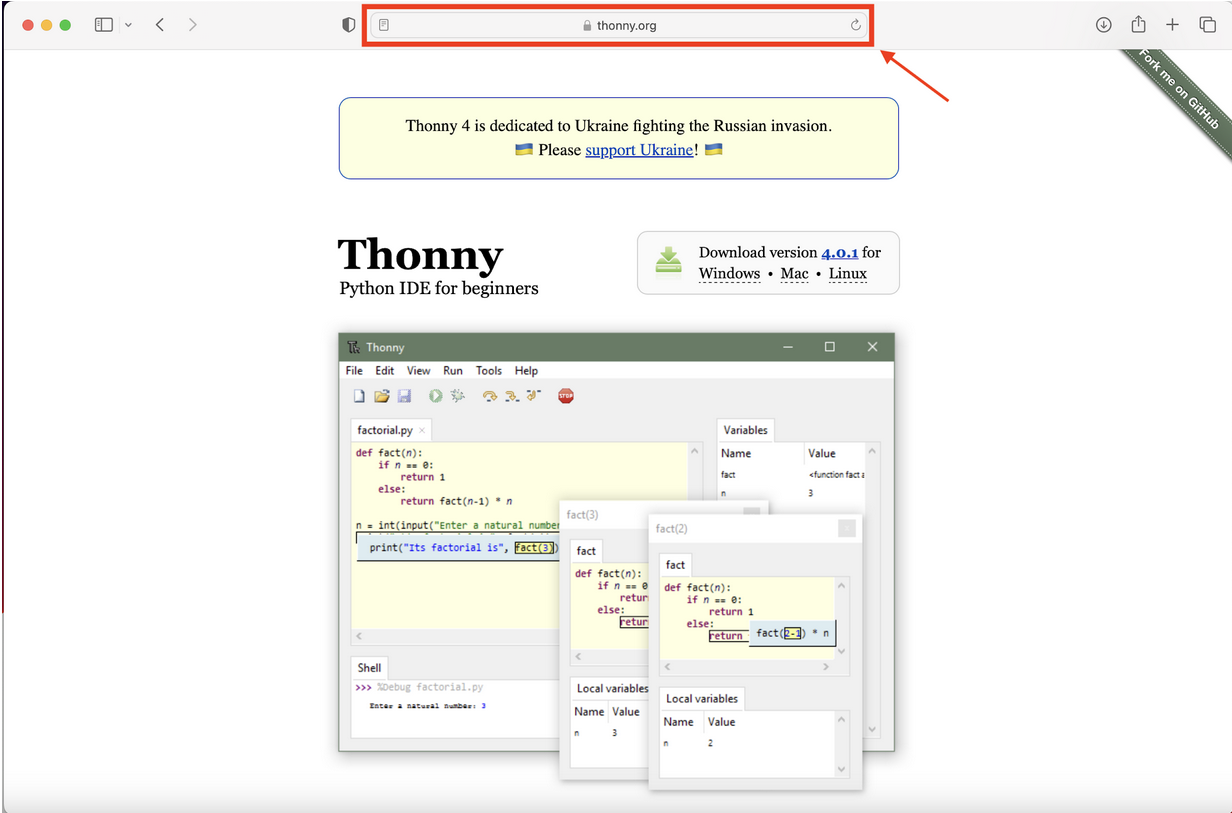Screen dimensions: 1232x813
Task: Show downloads using the download arrow icon
Action: (1104, 25)
